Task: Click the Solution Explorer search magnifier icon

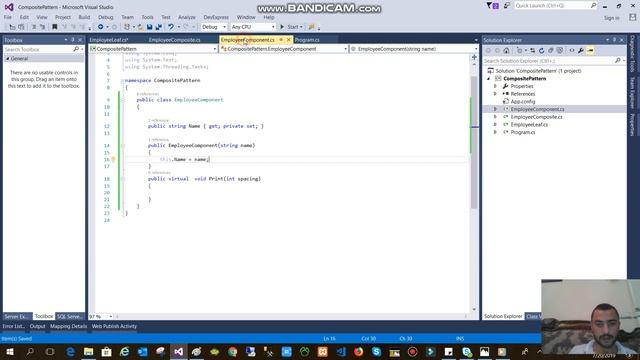Action: [618, 60]
